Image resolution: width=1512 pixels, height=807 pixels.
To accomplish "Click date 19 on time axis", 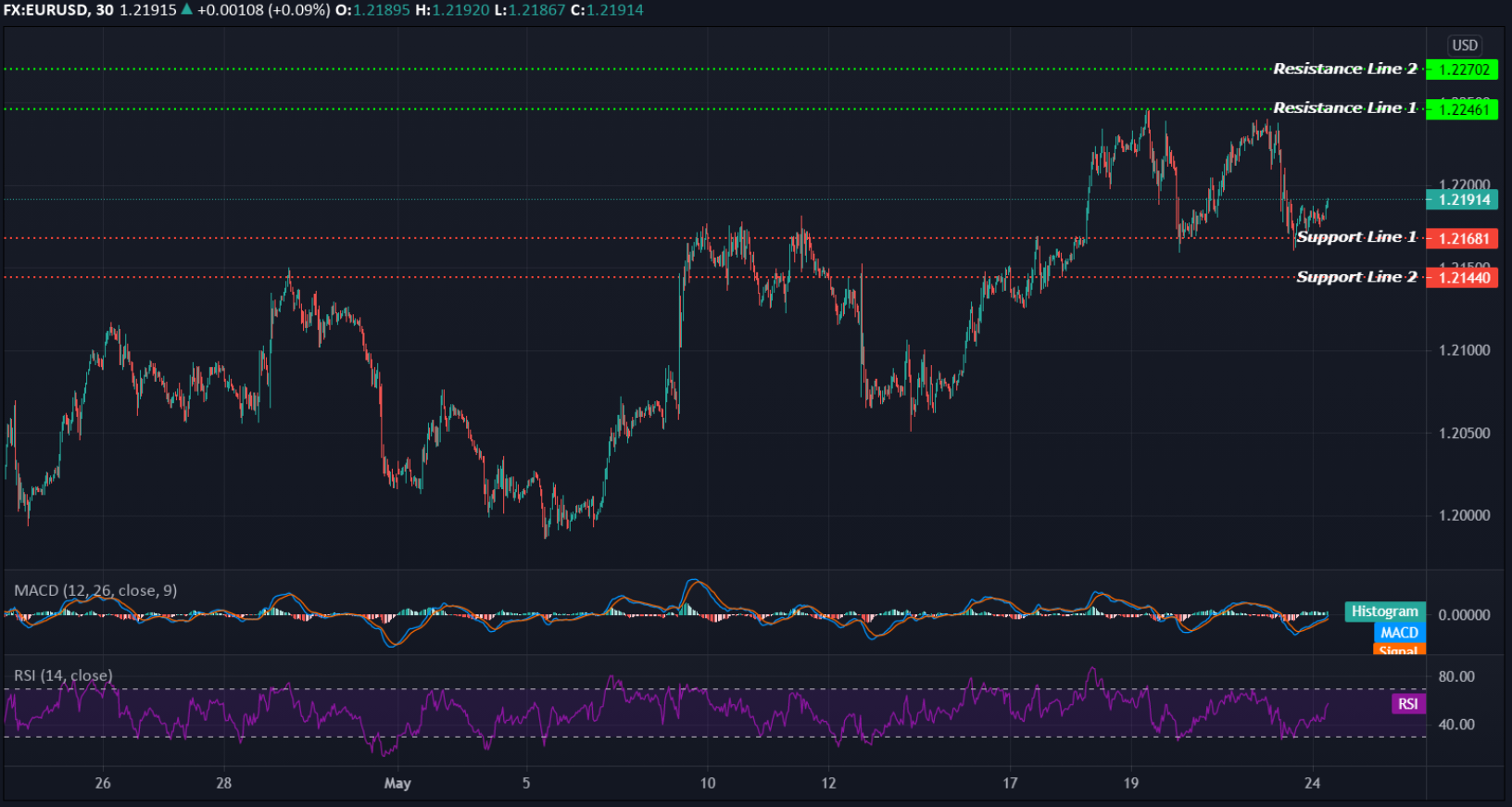I will coord(1131,783).
